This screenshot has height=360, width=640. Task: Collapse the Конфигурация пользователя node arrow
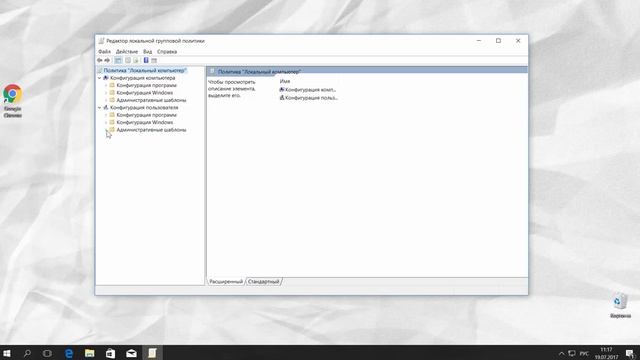click(x=99, y=107)
